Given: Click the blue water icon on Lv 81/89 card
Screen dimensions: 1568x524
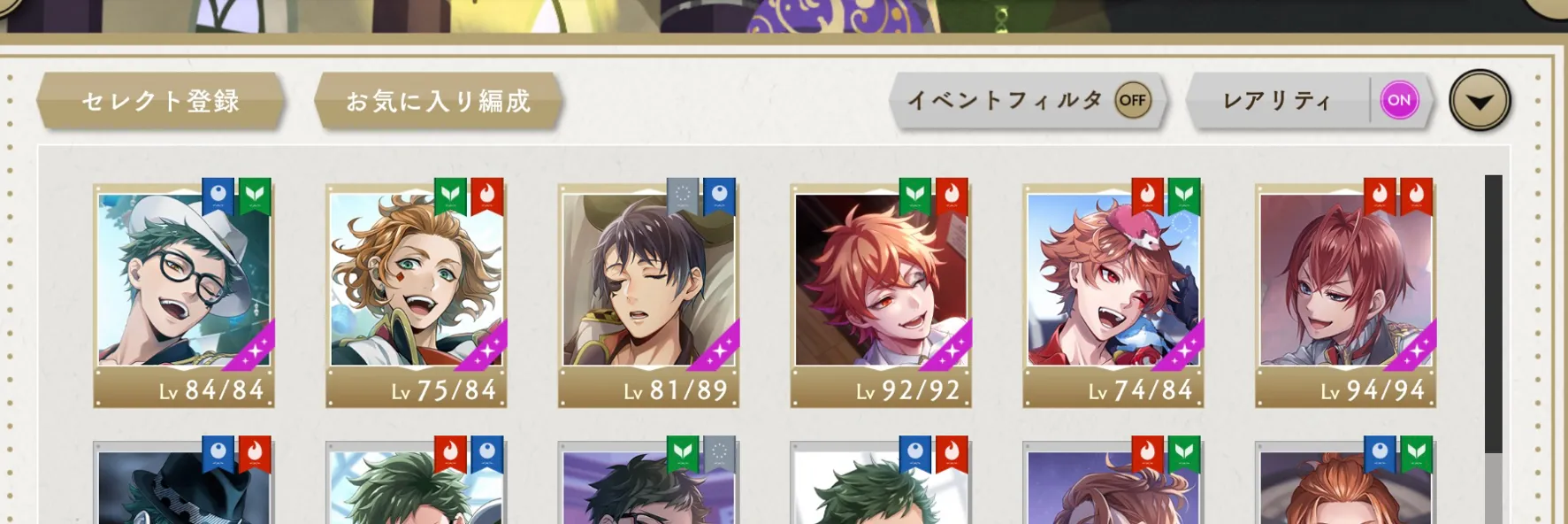Looking at the screenshot, I should (719, 196).
